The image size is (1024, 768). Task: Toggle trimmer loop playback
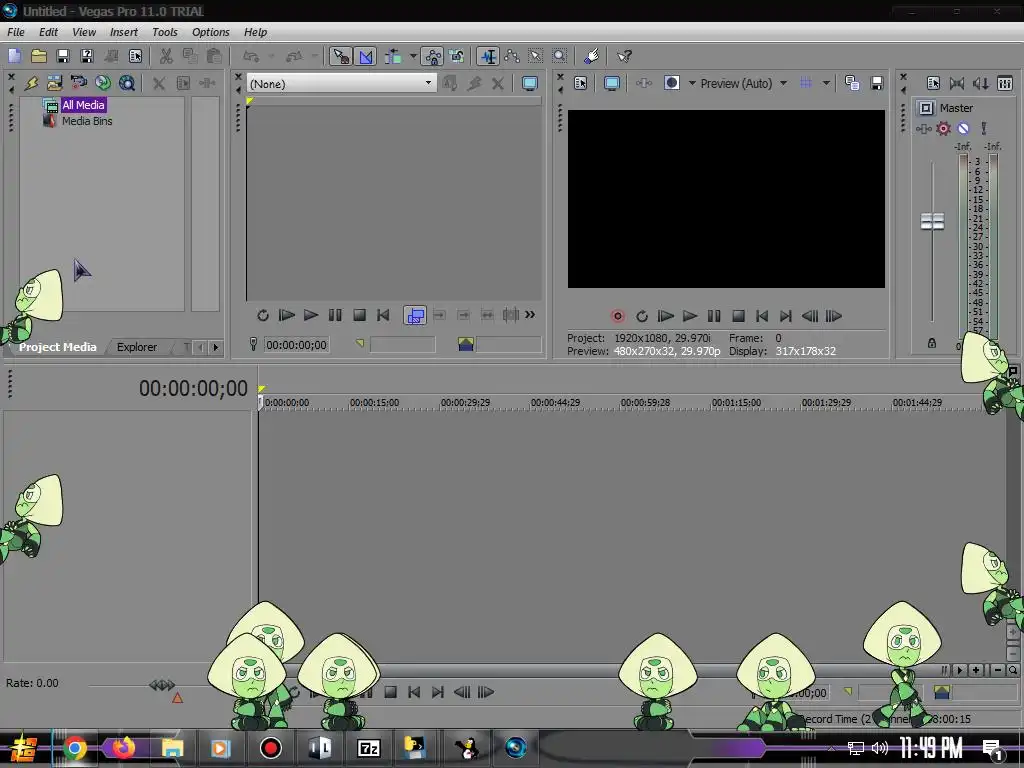pos(263,315)
